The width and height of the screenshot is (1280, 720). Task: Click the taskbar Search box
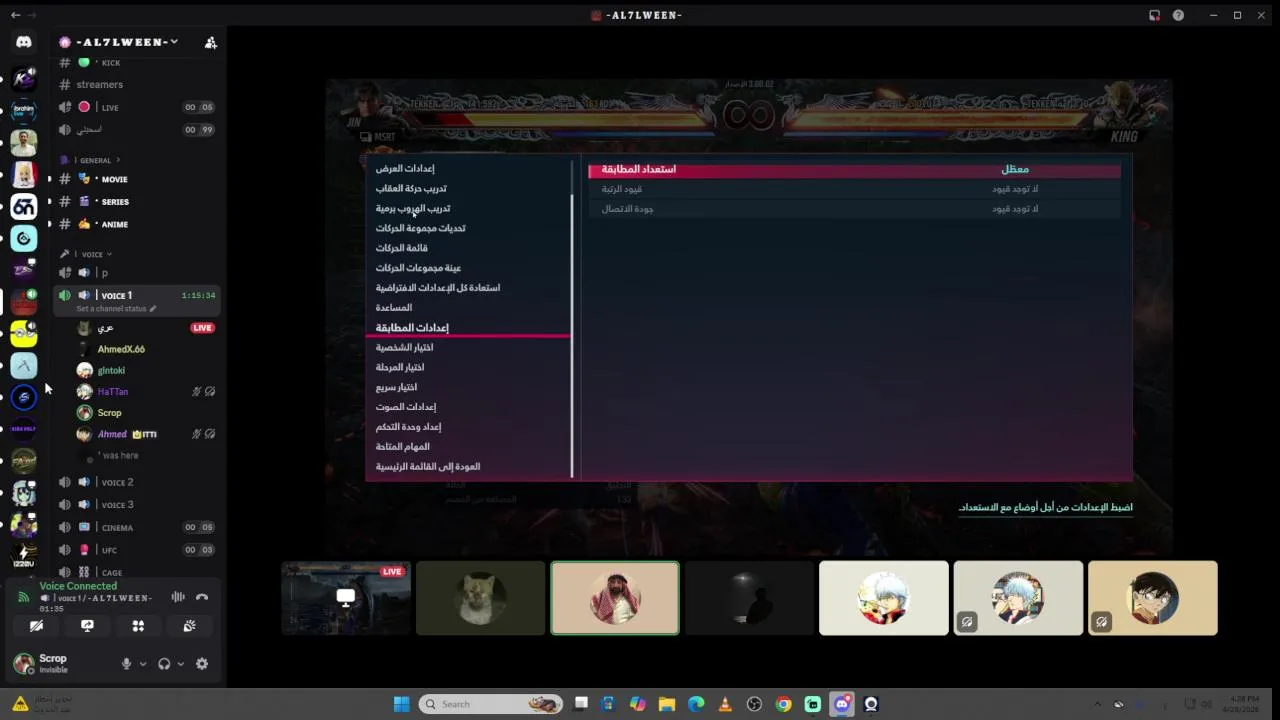490,704
